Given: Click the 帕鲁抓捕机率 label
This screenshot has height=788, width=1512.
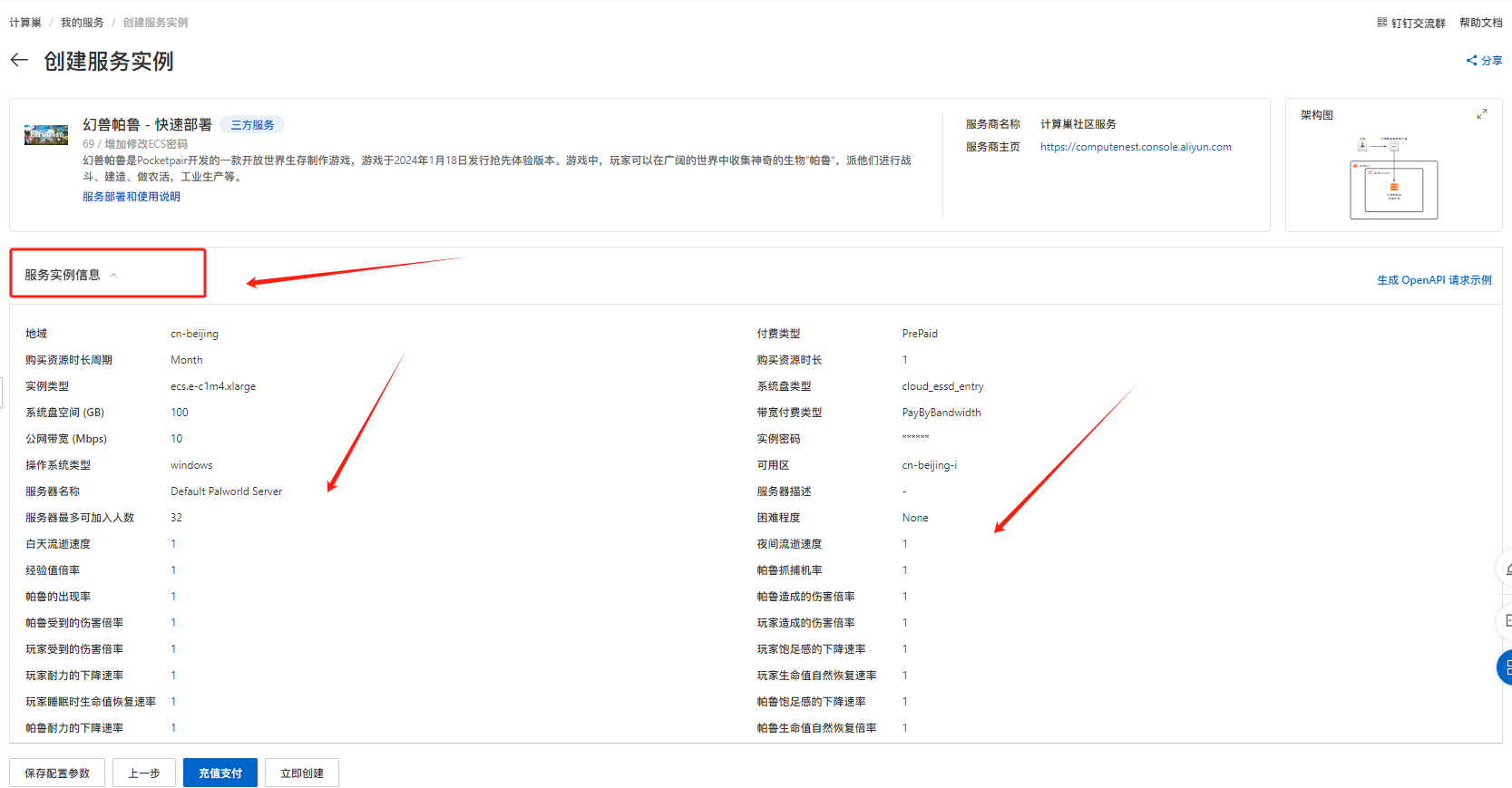Looking at the screenshot, I should point(789,570).
